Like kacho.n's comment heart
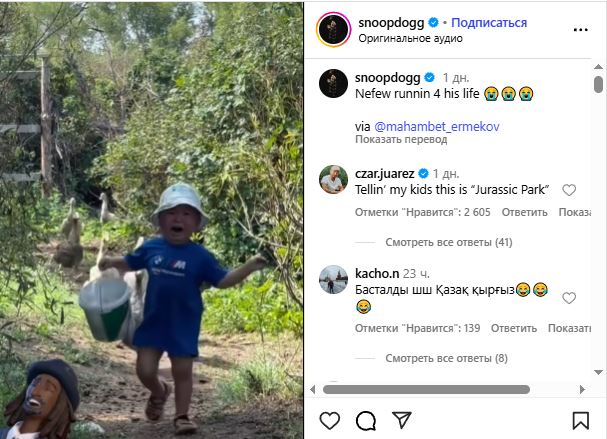607x439 pixels. click(x=569, y=298)
